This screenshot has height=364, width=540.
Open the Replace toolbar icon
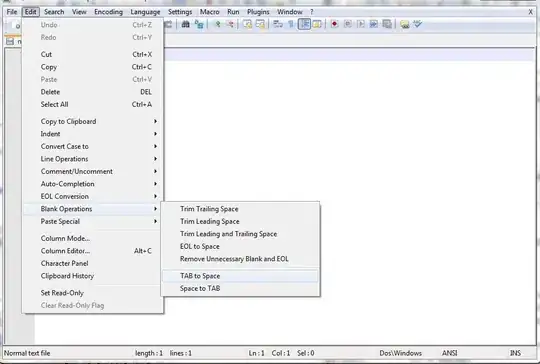[199, 24]
